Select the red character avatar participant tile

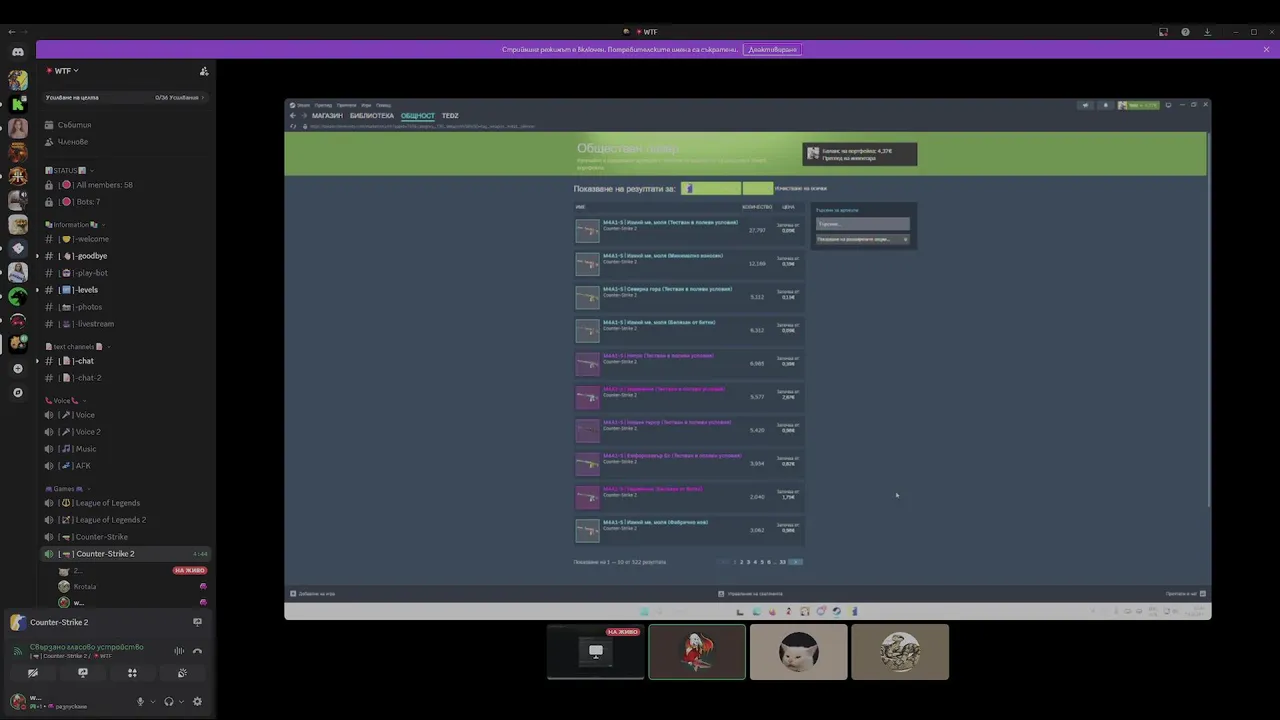[x=697, y=652]
